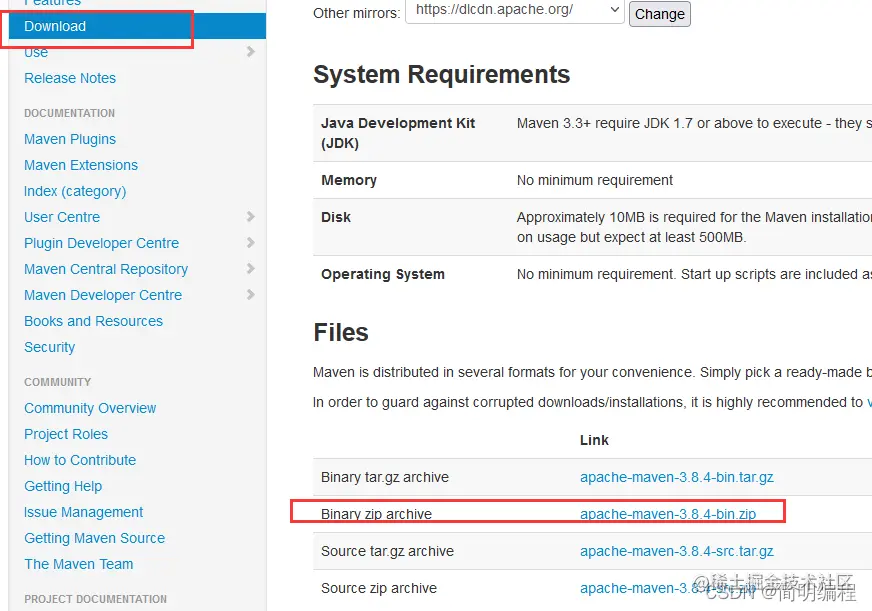Screen dimensions: 872x611
Task: Open The Maven Team page
Action: click(78, 564)
